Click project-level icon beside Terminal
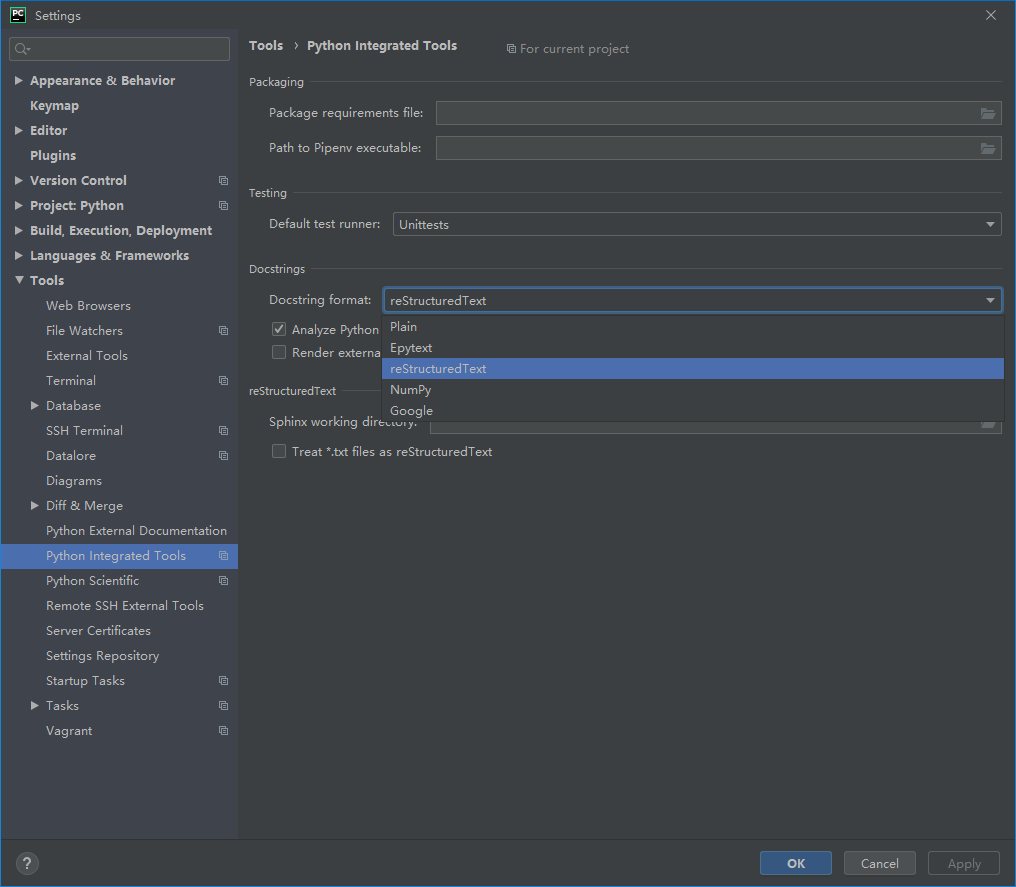 click(224, 380)
